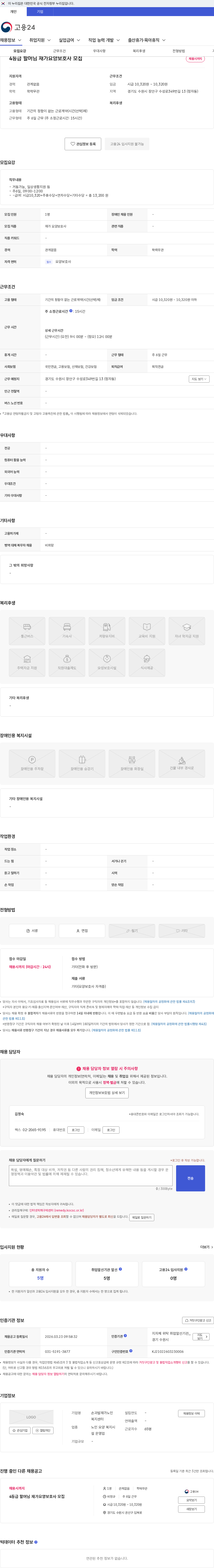Click the 새창보기 button
This screenshot has width=214, height=1568.
pyautogui.click(x=191, y=1509)
